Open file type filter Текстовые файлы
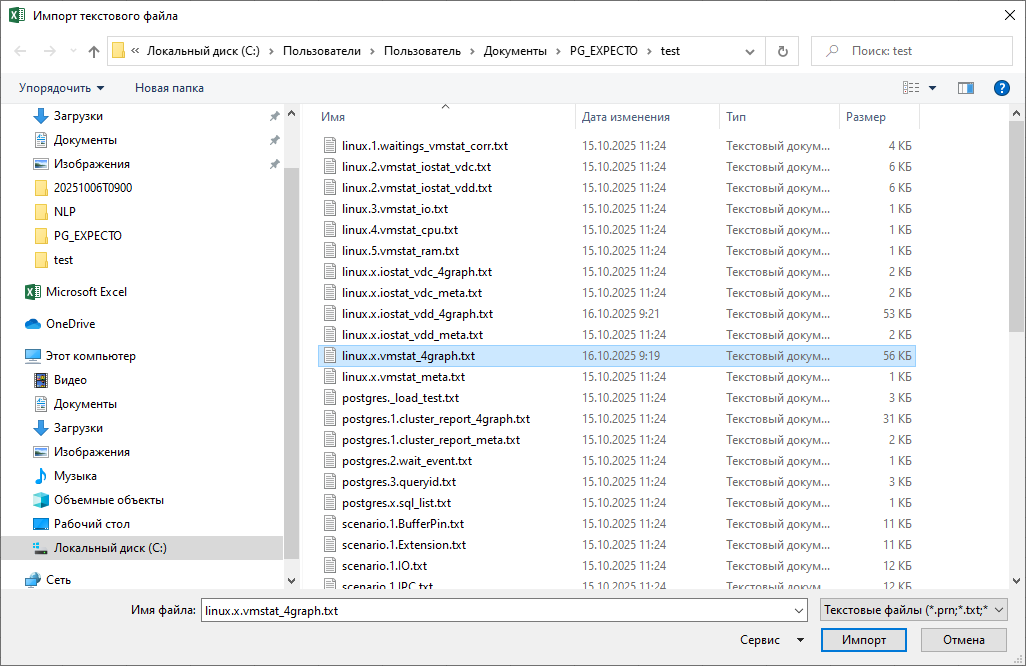Viewport: 1026px width, 666px height. point(913,610)
